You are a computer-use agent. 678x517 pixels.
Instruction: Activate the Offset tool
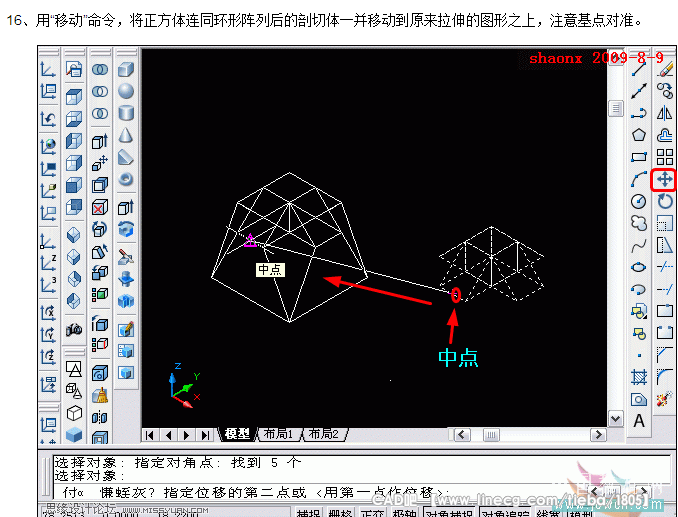pyautogui.click(x=665, y=135)
